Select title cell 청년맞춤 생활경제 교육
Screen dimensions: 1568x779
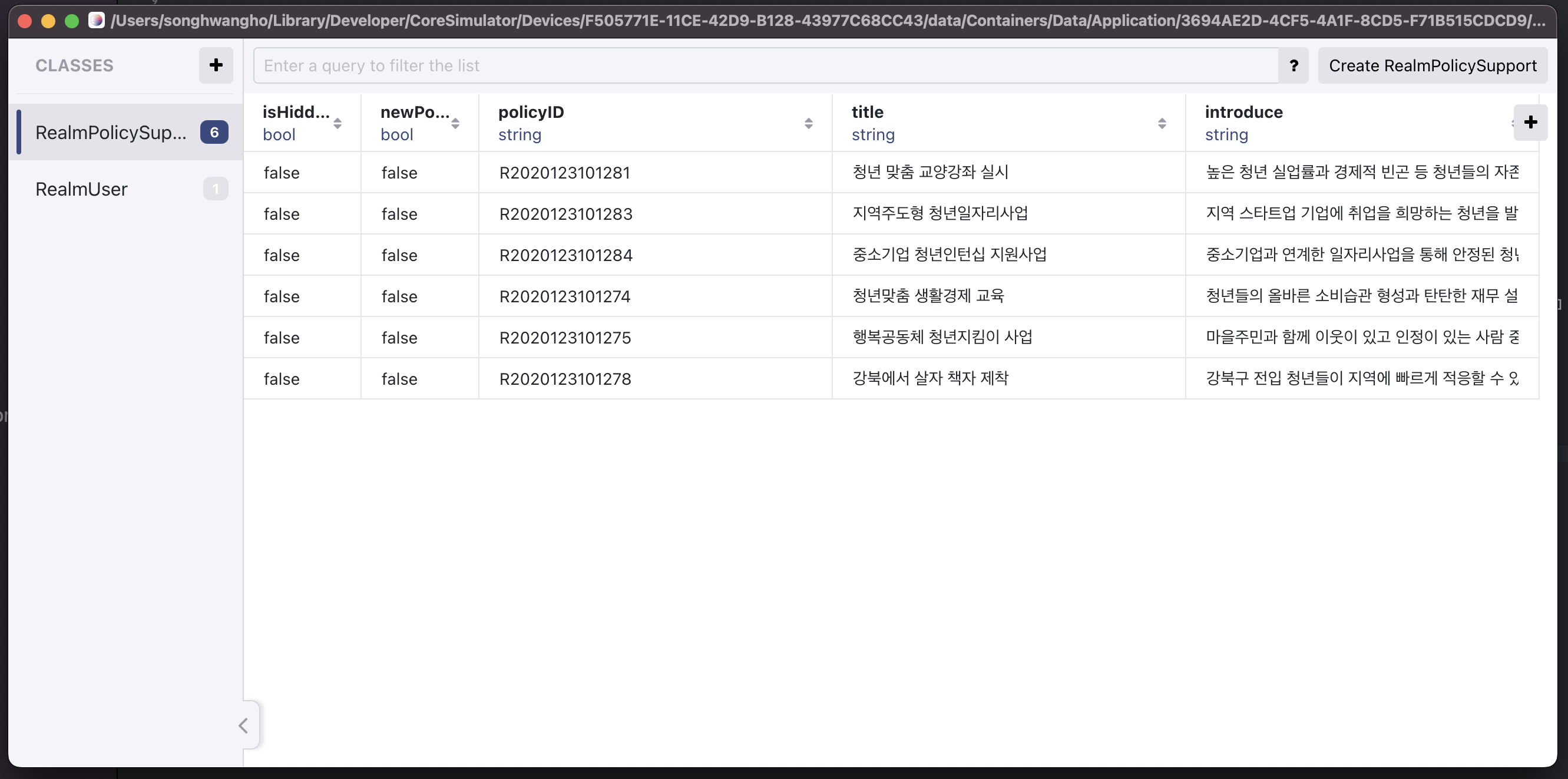[x=928, y=296]
